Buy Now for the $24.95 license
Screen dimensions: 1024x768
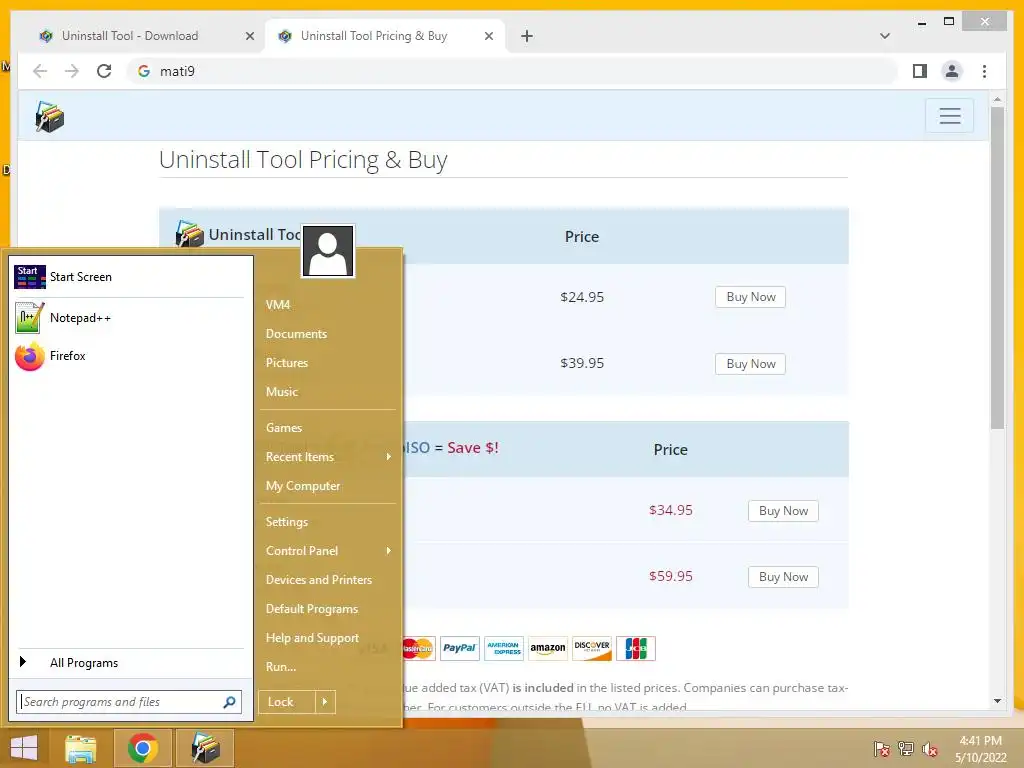[750, 297]
